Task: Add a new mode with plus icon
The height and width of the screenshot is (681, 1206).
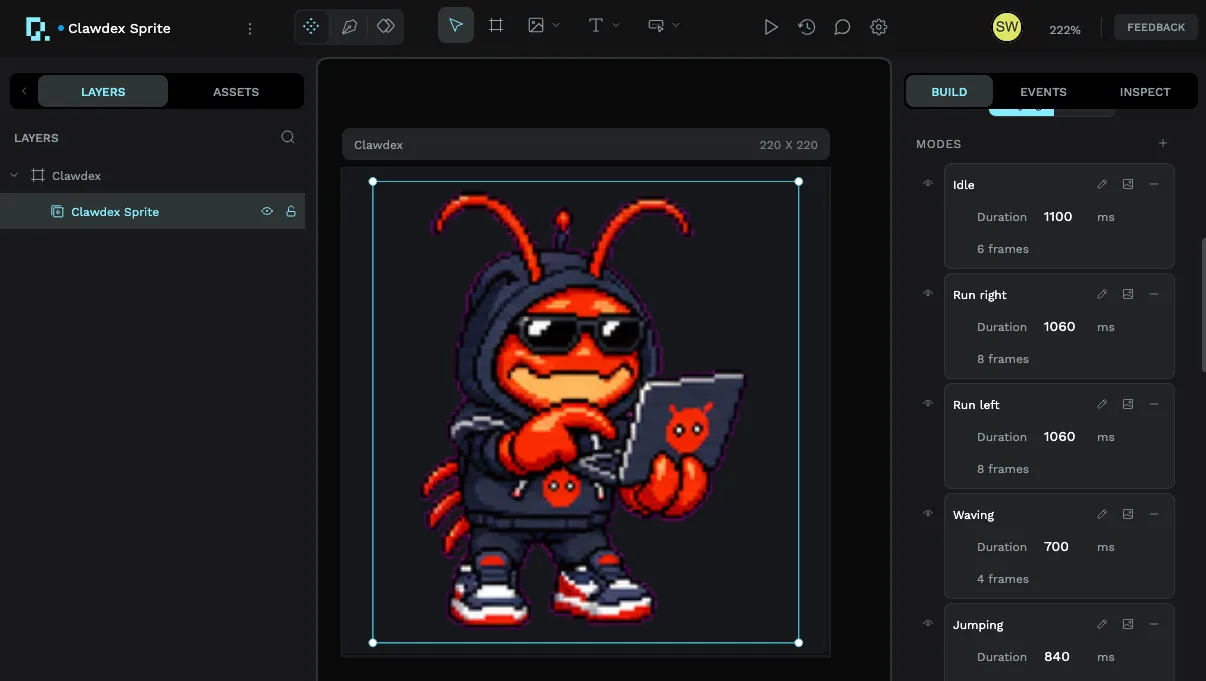Action: (1163, 143)
